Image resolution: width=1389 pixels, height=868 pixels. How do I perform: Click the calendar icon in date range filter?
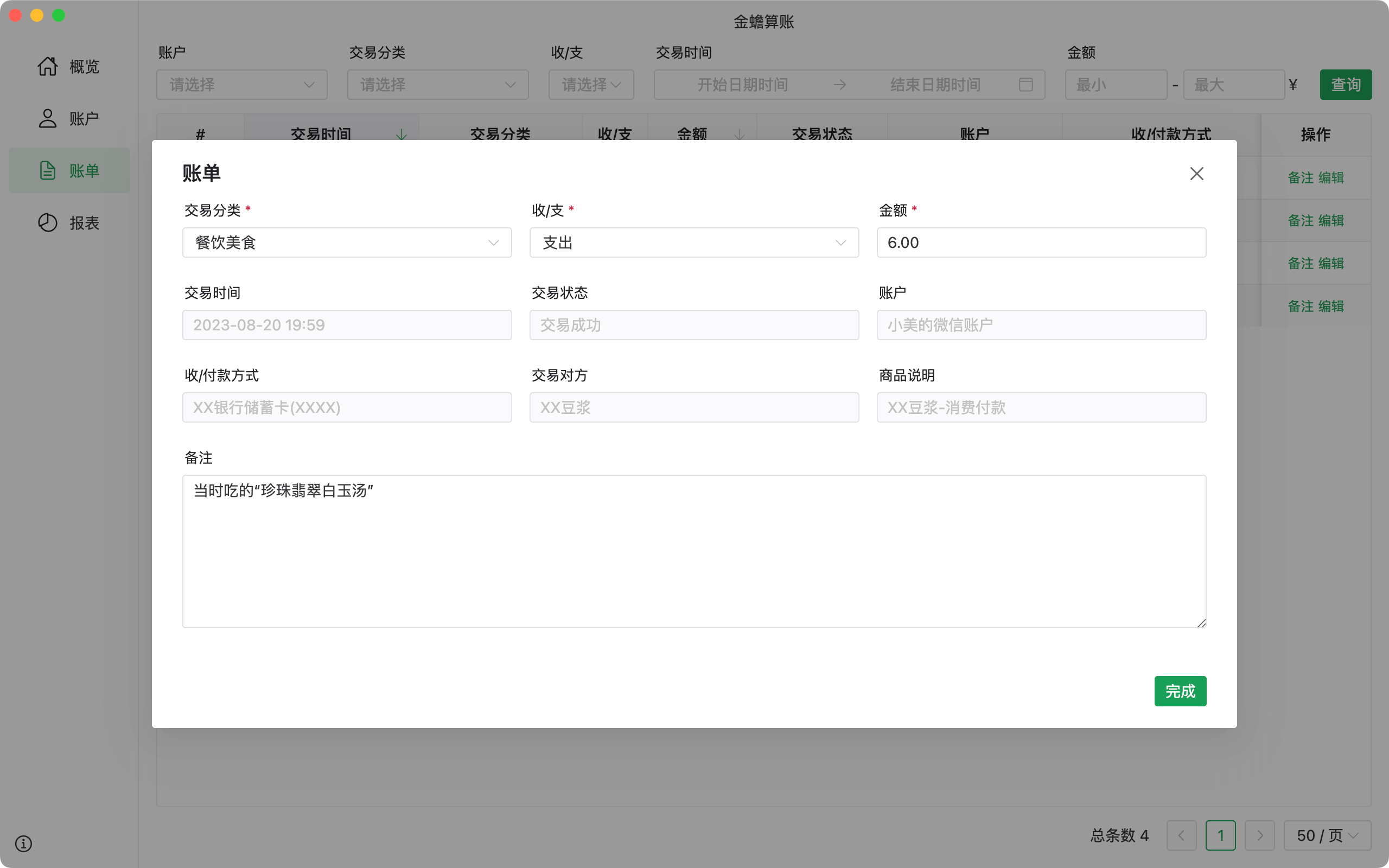point(1025,85)
